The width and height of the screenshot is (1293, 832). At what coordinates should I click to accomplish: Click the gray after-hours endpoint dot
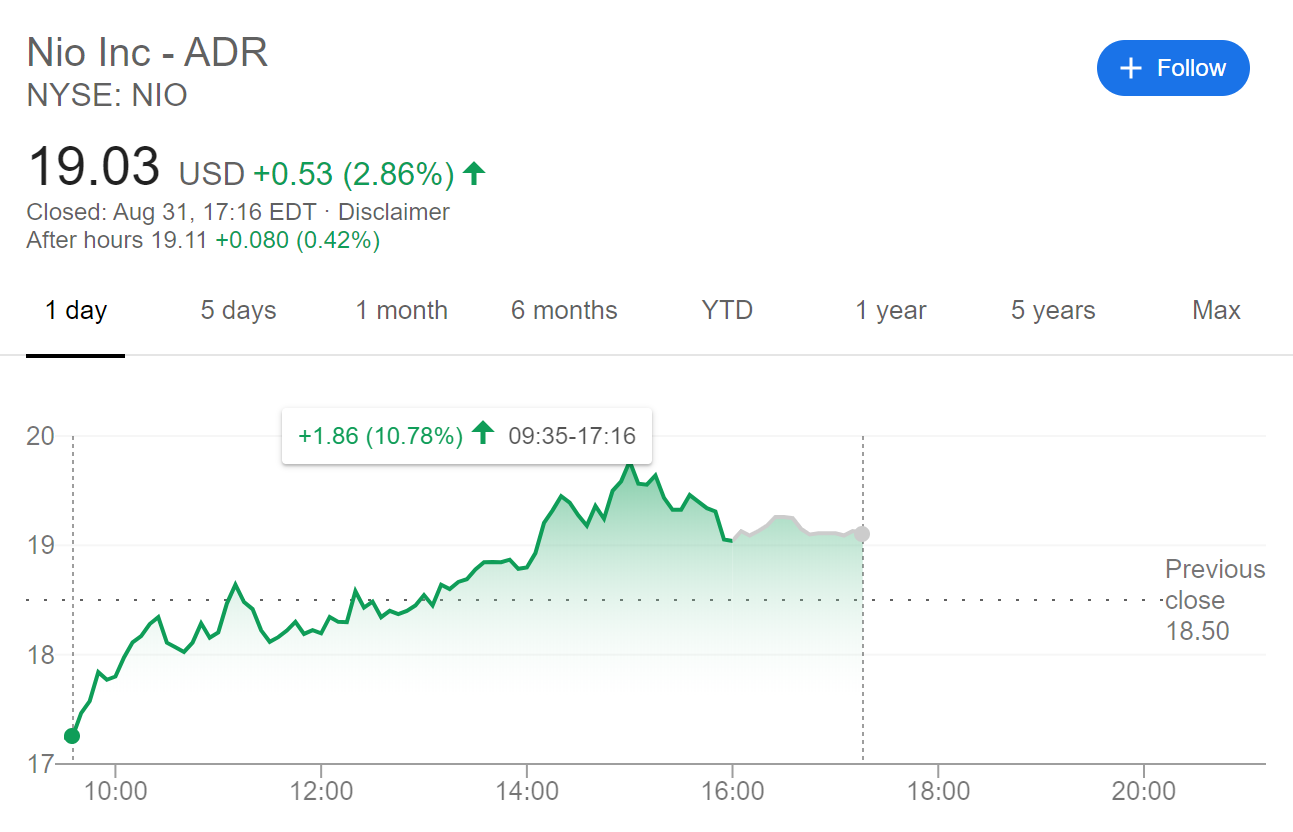862,533
